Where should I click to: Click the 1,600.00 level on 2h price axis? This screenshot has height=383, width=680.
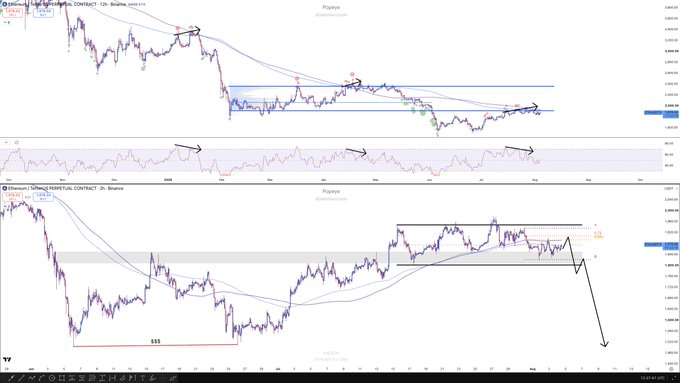671,320
